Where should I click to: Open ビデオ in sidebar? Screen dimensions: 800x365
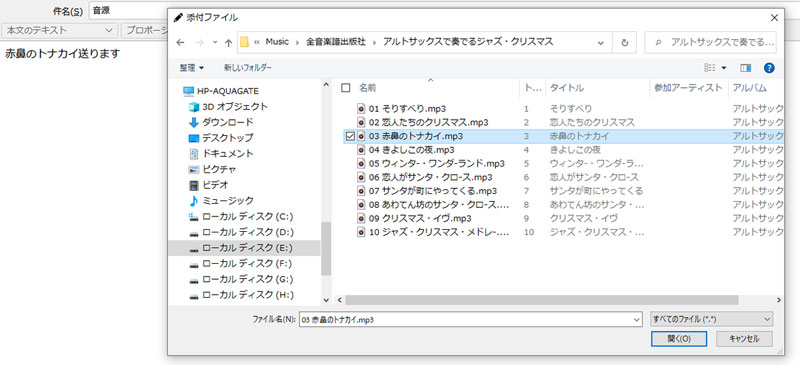click(215, 185)
